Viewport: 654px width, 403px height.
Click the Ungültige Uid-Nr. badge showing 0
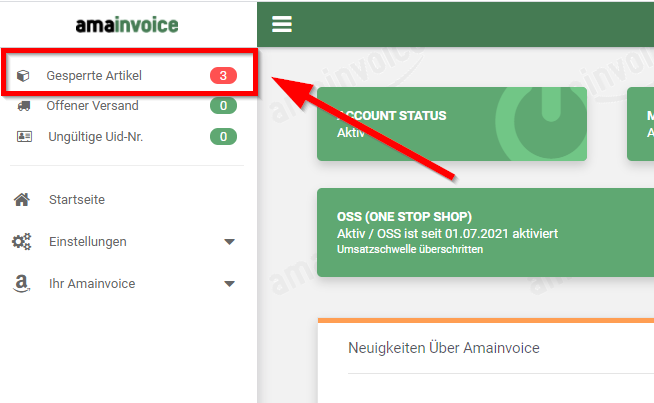223,136
